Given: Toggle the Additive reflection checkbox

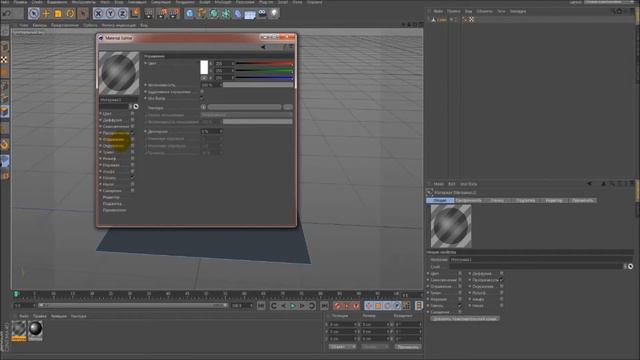Looking at the screenshot, I should [x=202, y=92].
